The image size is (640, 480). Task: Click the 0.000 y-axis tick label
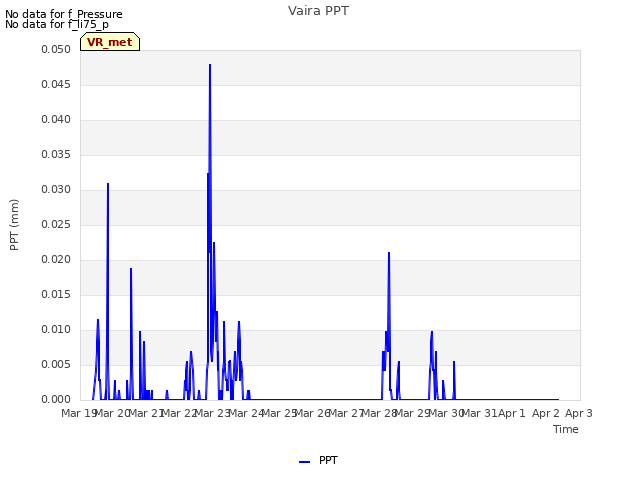coord(56,400)
